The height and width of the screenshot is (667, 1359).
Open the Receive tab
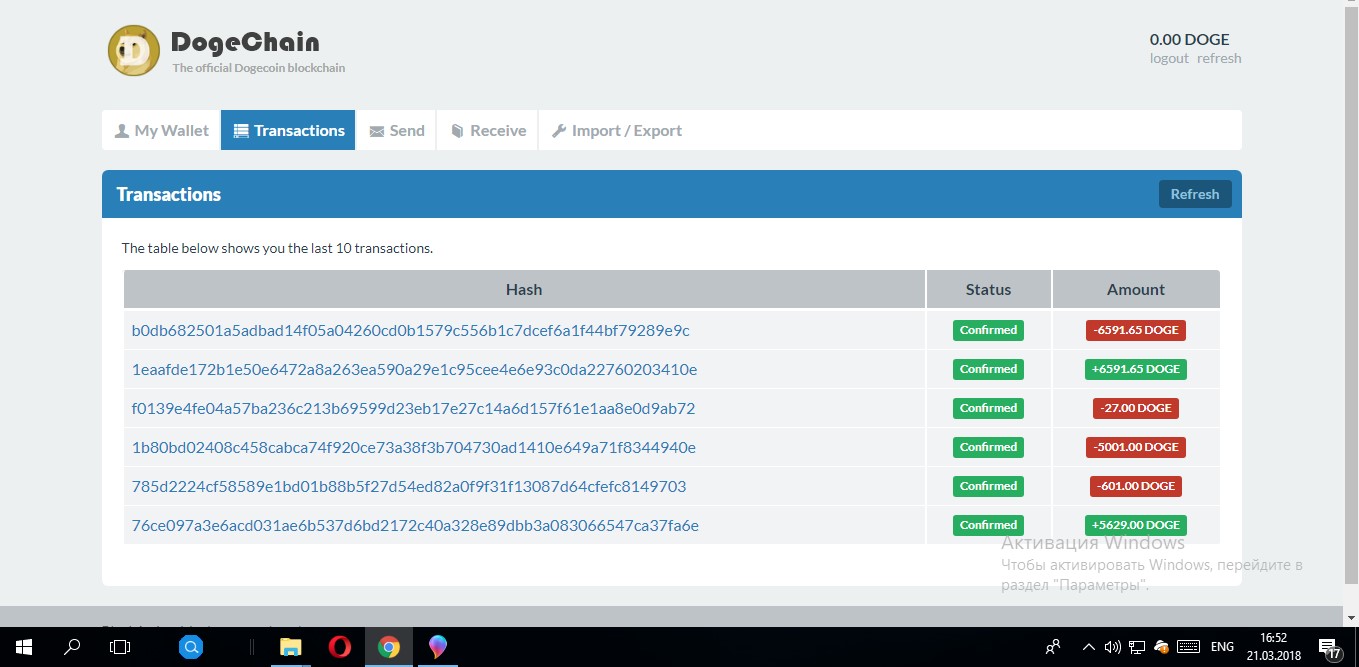pos(487,130)
